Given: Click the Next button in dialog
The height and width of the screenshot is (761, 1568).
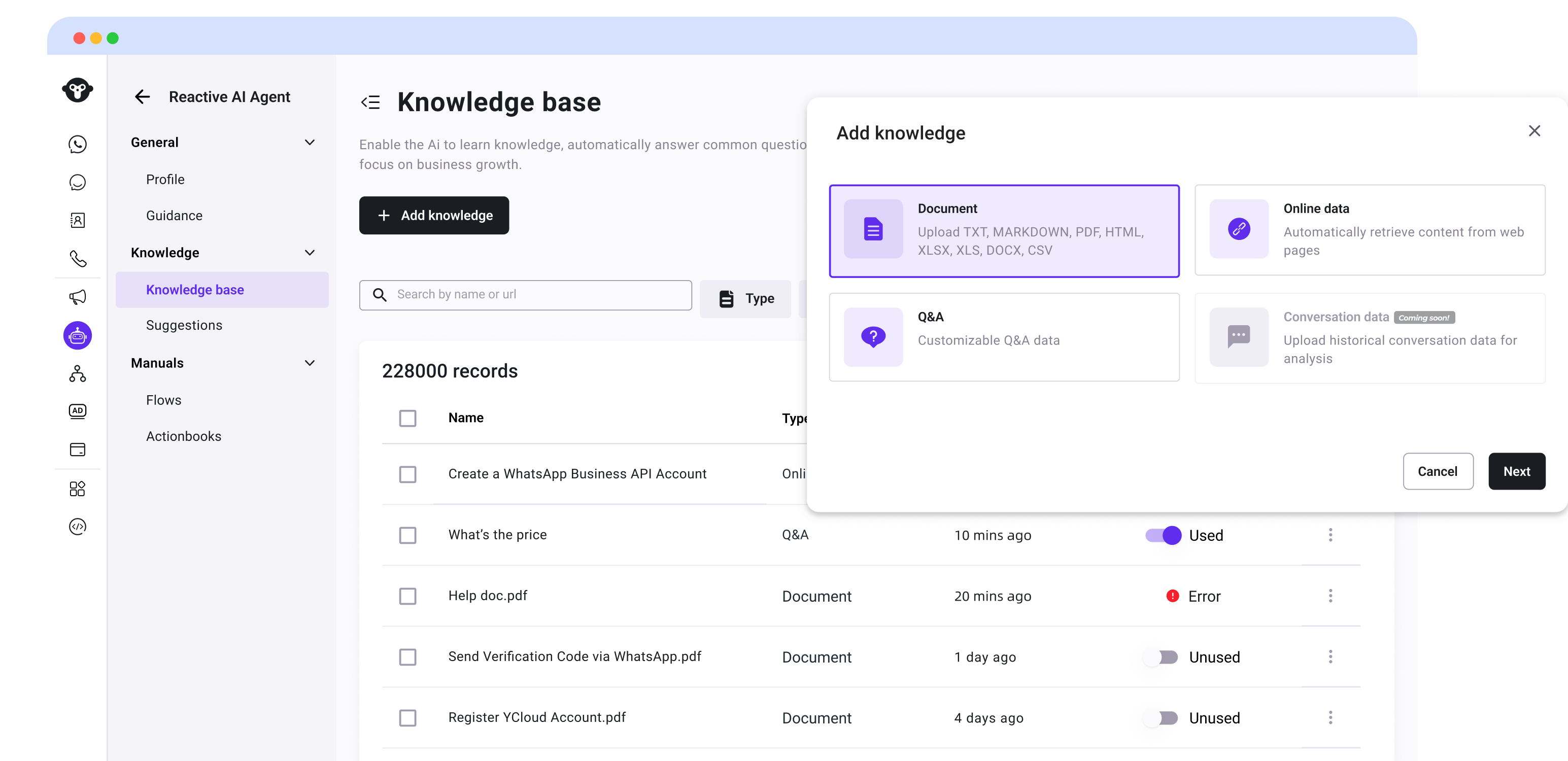Looking at the screenshot, I should (x=1516, y=471).
